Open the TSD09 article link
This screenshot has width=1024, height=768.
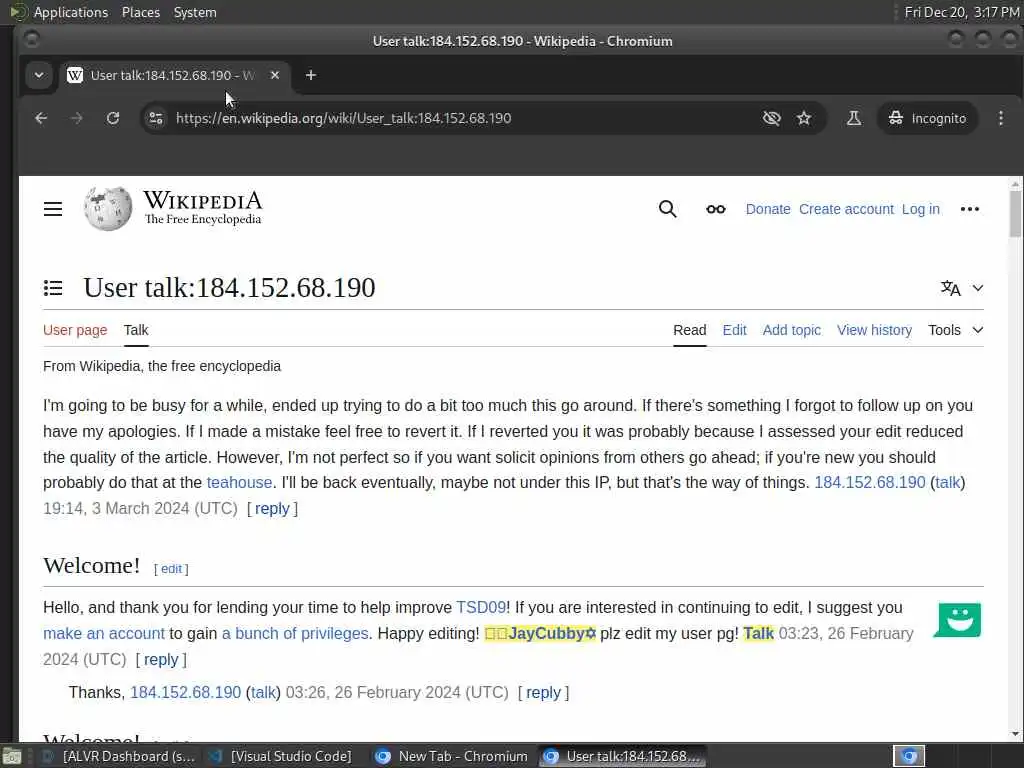click(481, 607)
